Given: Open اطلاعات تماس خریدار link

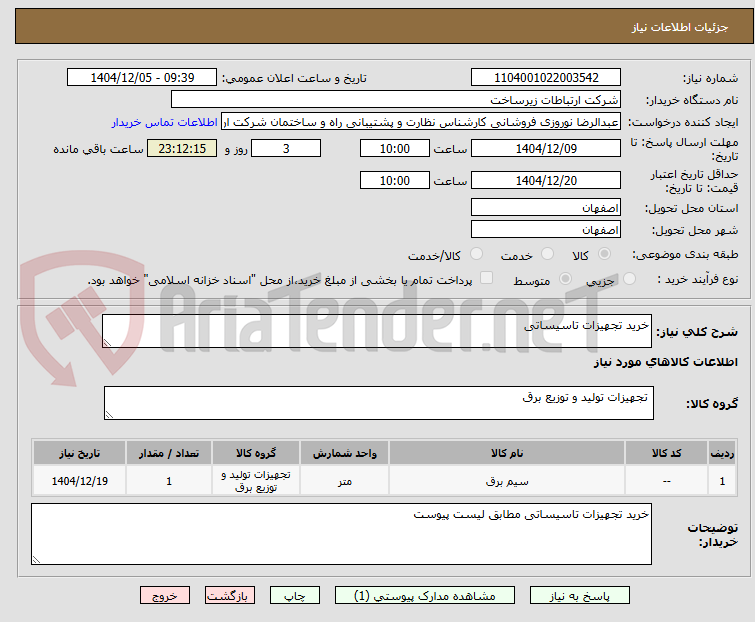Looking at the screenshot, I should [x=165, y=122].
